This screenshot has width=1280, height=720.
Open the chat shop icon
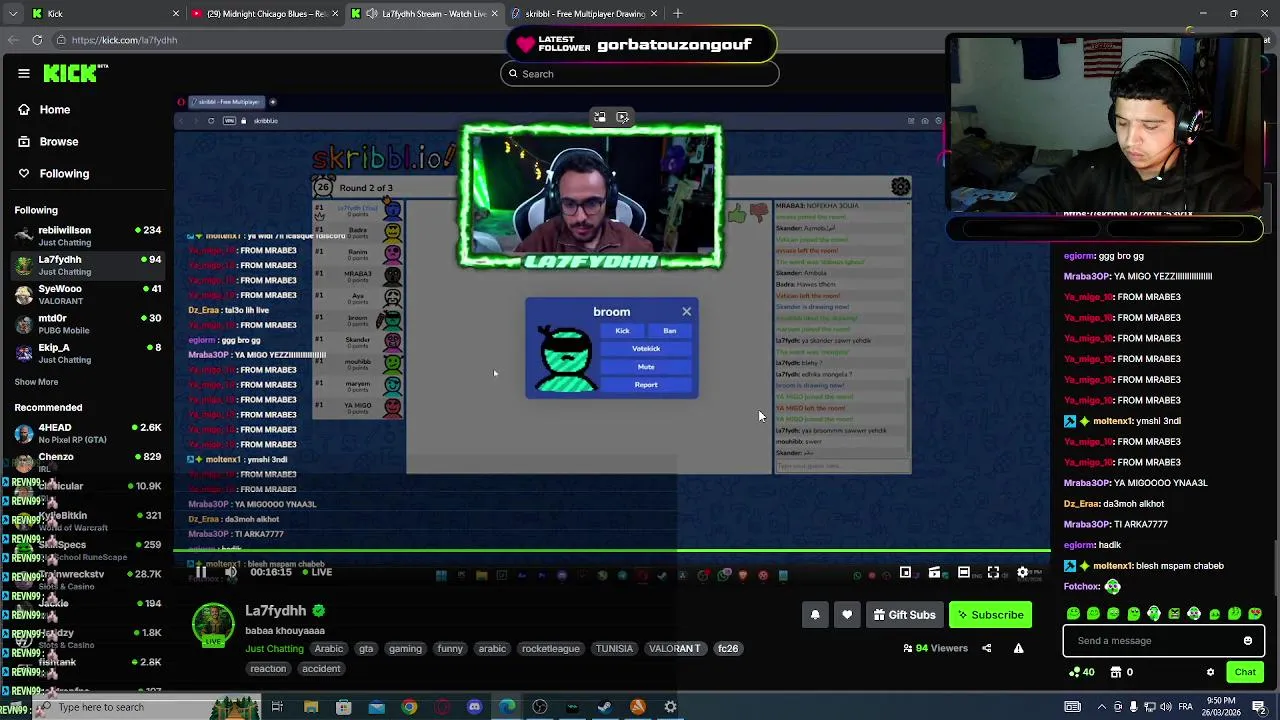(1116, 672)
